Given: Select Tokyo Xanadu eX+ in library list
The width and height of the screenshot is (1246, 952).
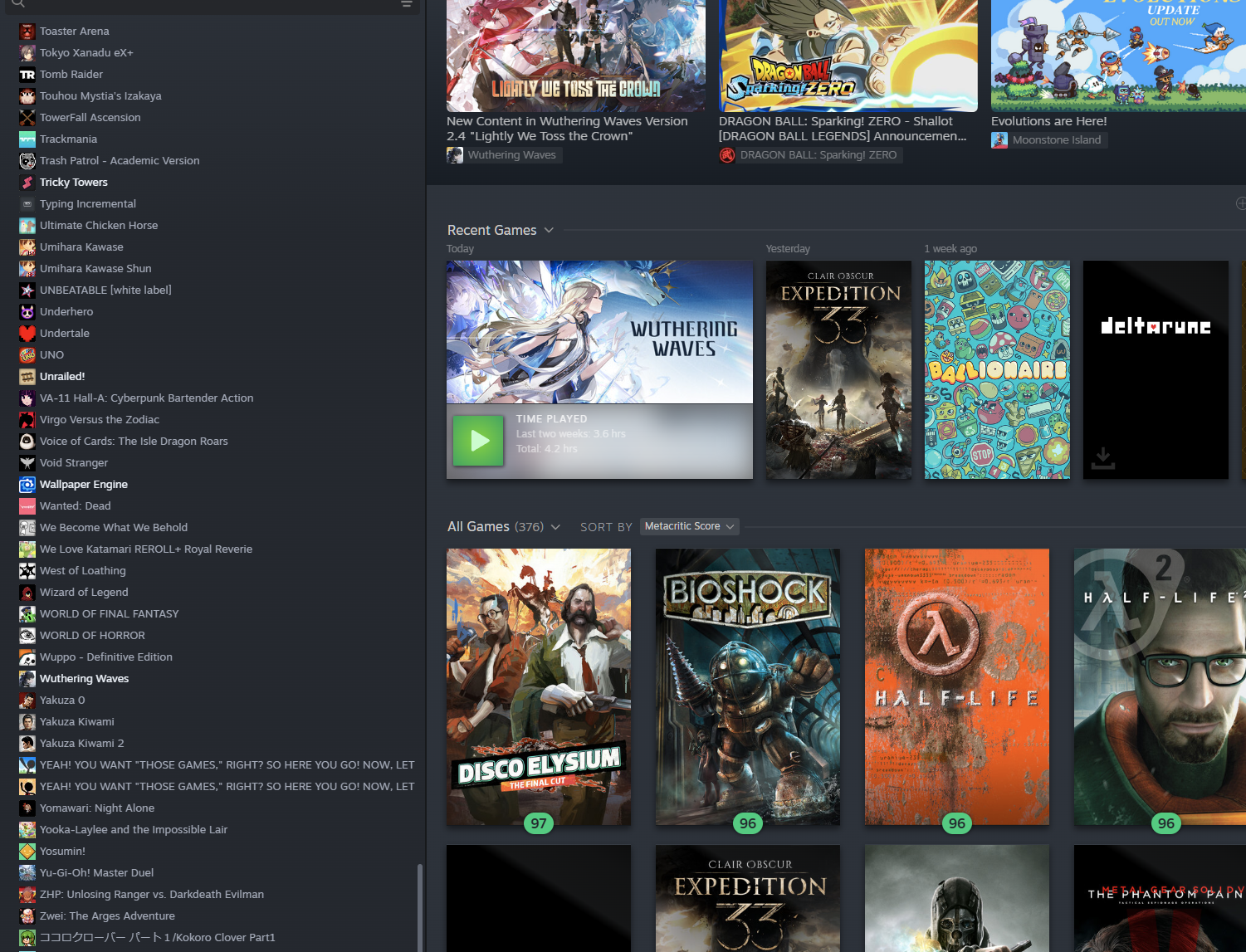Looking at the screenshot, I should pos(86,53).
